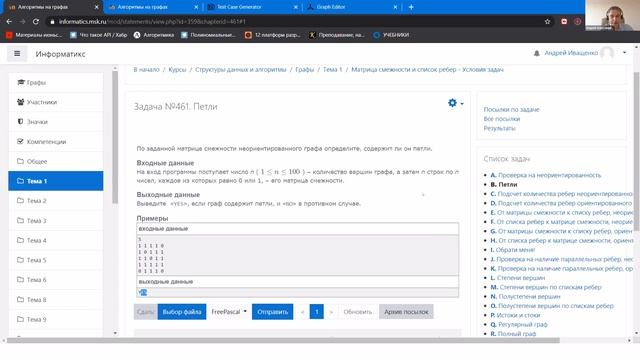Select Тема 5 in the sidebar
Image resolution: width=640 pixels, height=360 pixels.
click(x=56, y=260)
